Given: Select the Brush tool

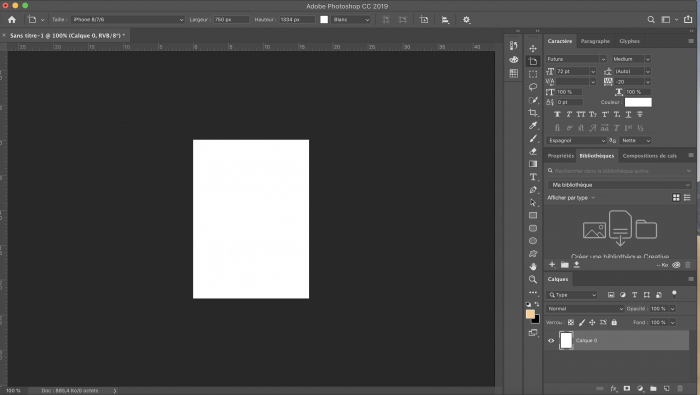Looking at the screenshot, I should tap(533, 139).
